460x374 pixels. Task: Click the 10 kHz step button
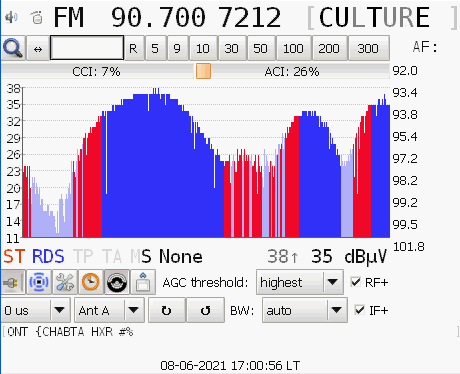(x=203, y=49)
